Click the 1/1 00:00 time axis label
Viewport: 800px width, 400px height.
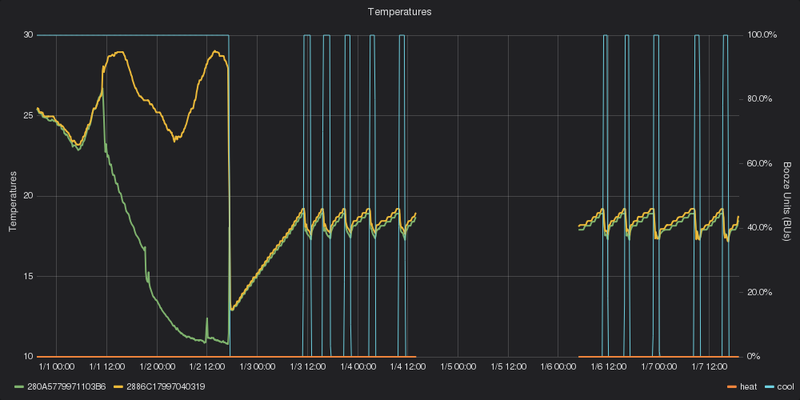click(56, 366)
